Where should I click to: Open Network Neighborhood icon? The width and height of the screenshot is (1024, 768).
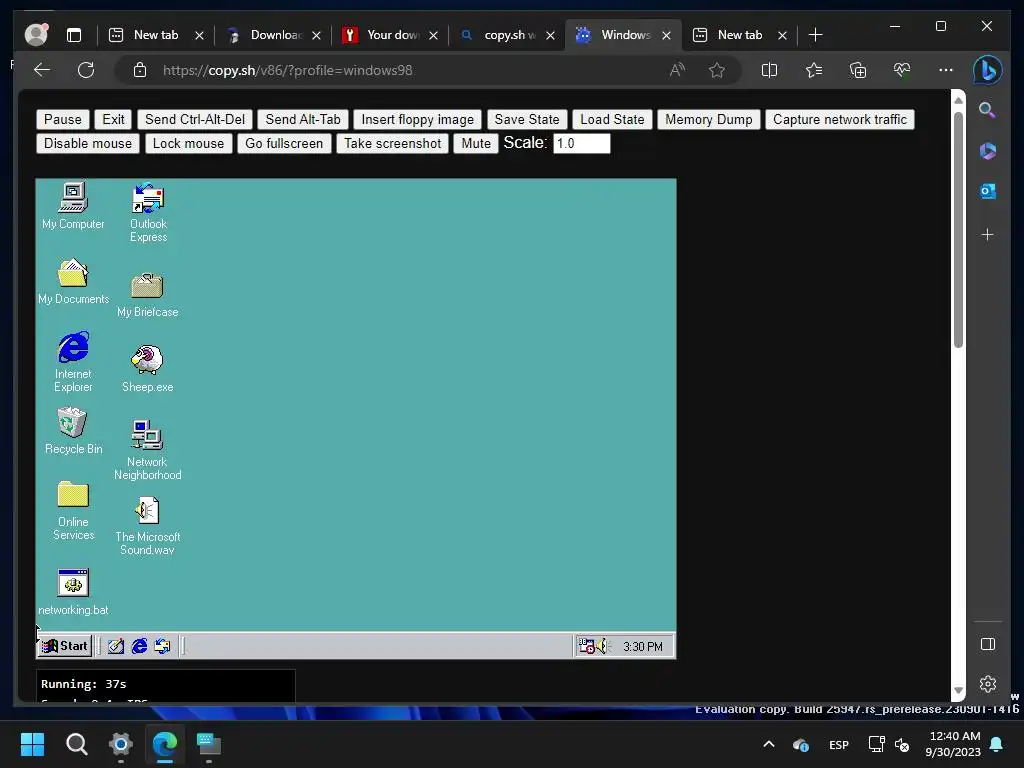pyautogui.click(x=148, y=450)
